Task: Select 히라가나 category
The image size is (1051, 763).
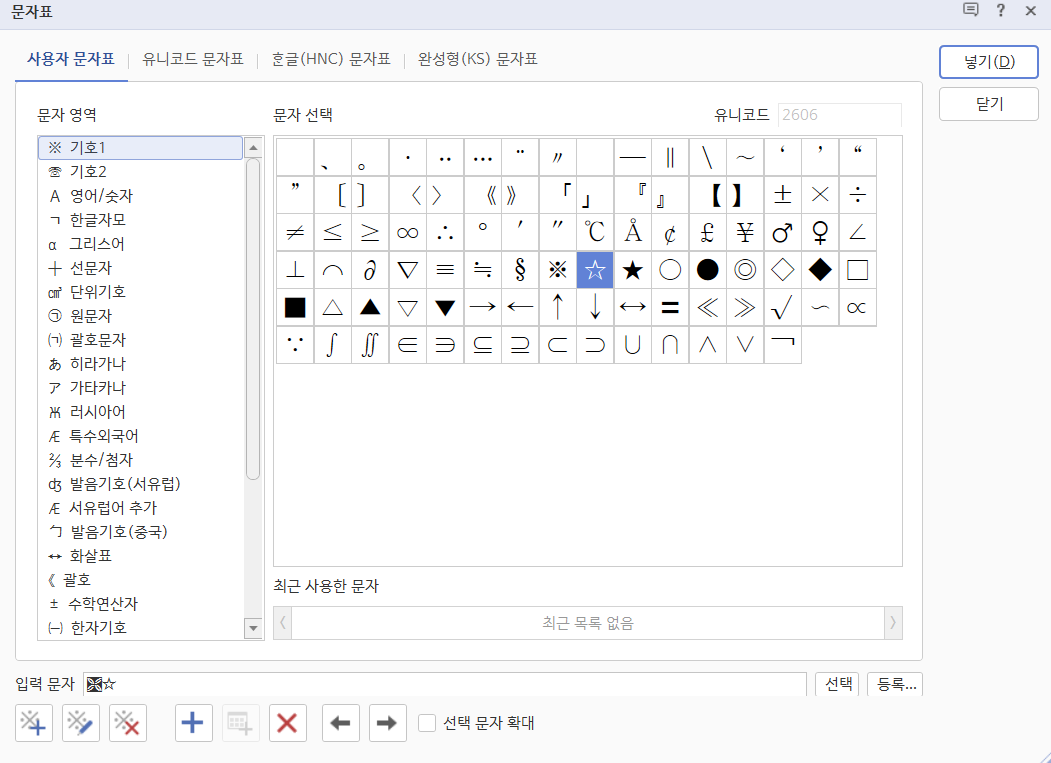Action: coord(140,364)
